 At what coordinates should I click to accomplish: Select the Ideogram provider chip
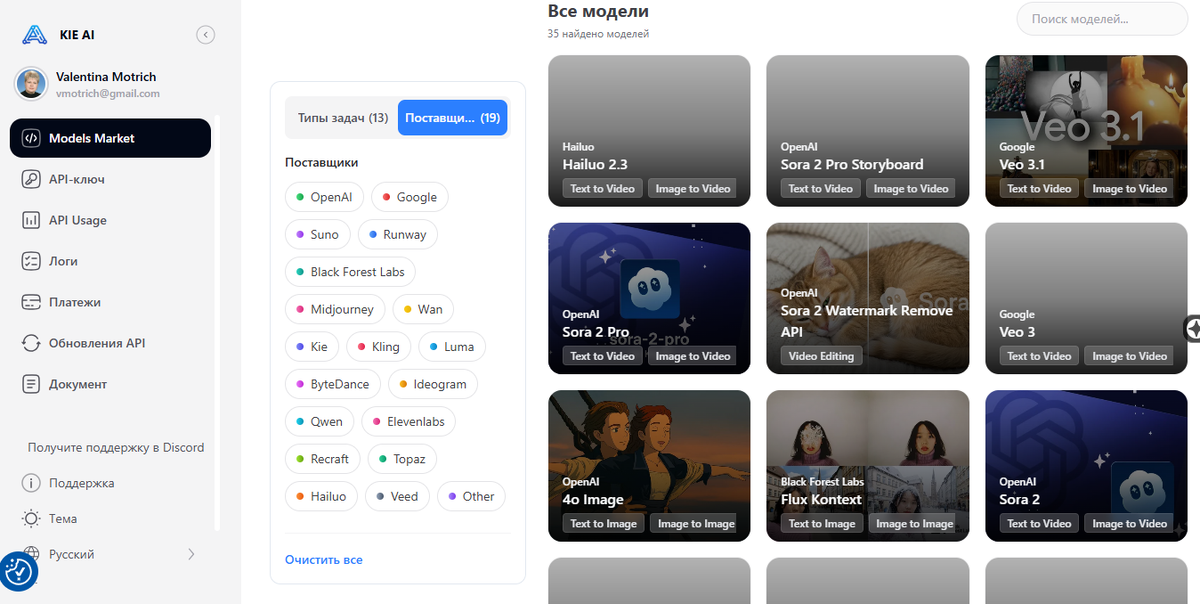tap(433, 384)
